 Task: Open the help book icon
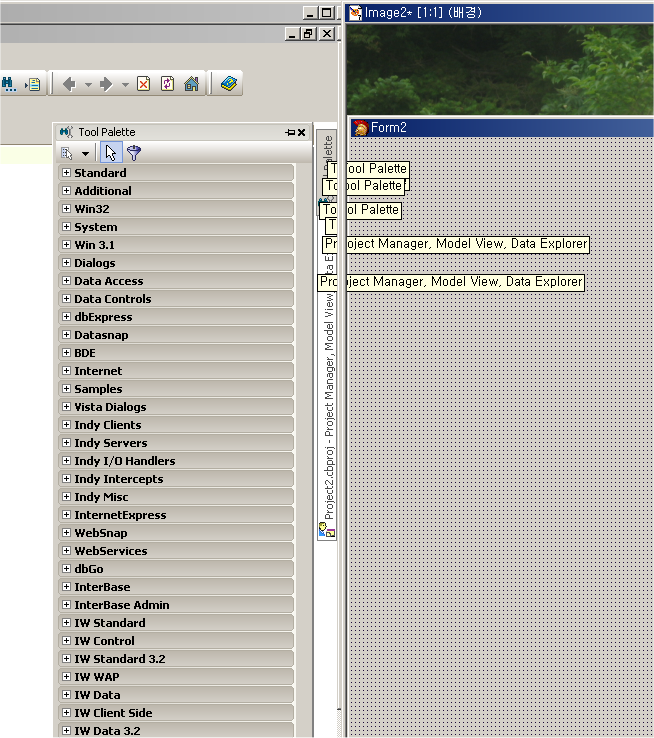tap(229, 84)
